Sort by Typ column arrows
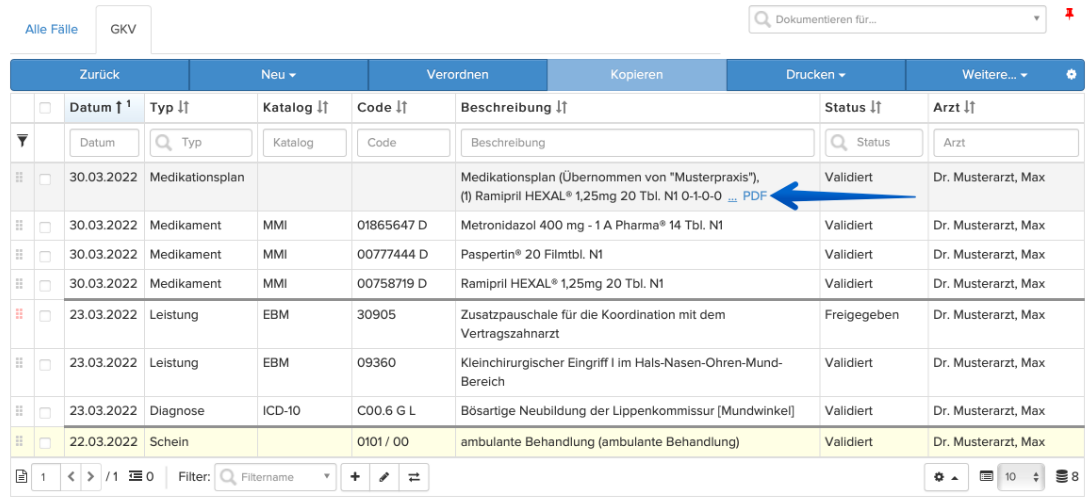Image resolution: width=1091 pixels, height=504 pixels. [x=184, y=107]
